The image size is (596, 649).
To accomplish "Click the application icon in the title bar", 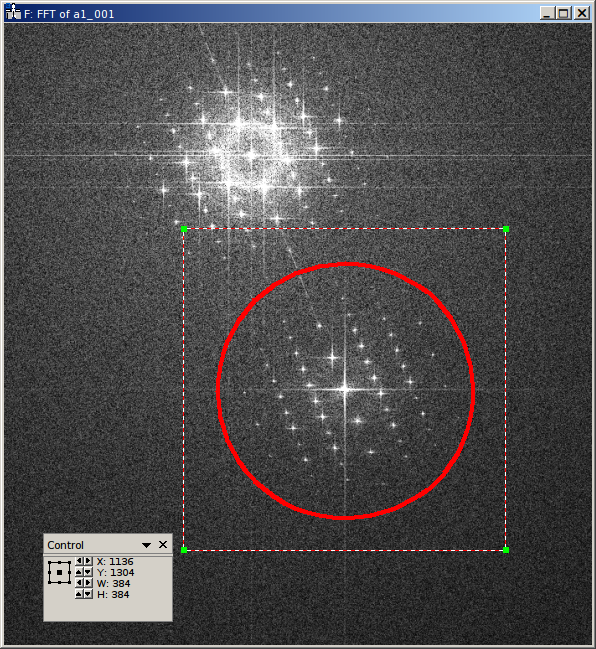I will coord(13,12).
